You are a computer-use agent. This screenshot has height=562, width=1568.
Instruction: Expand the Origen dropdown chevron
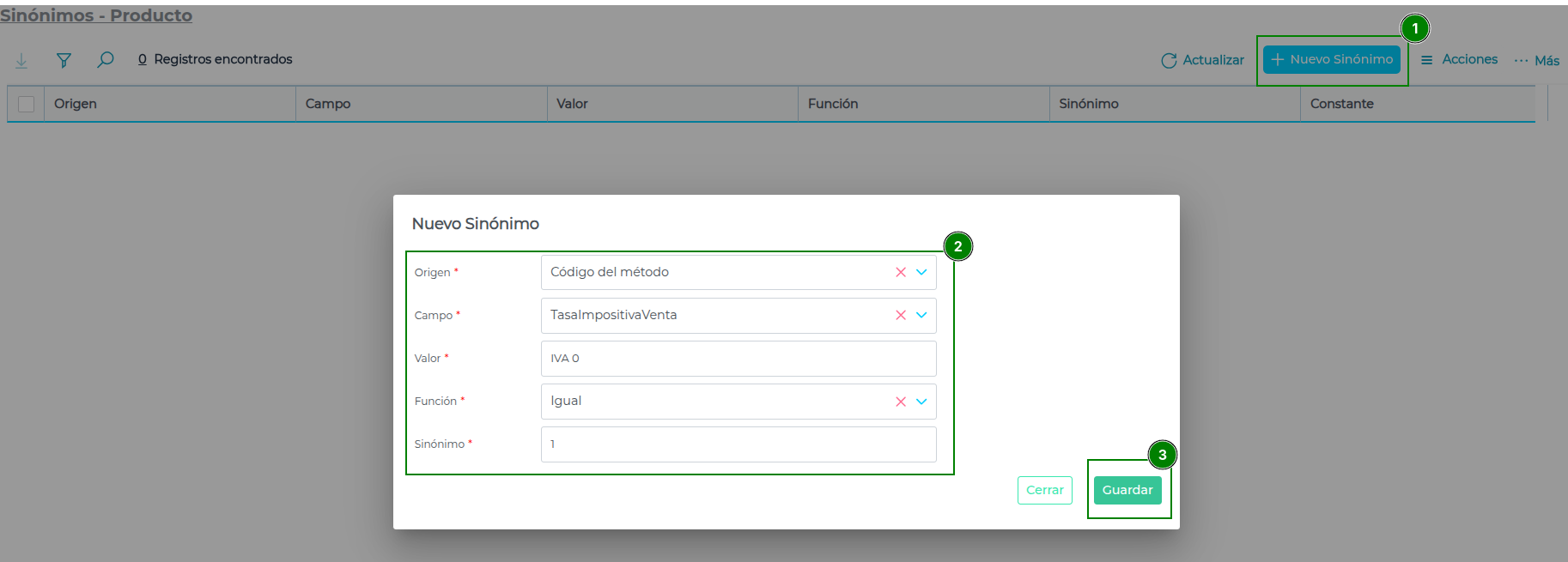coord(921,272)
